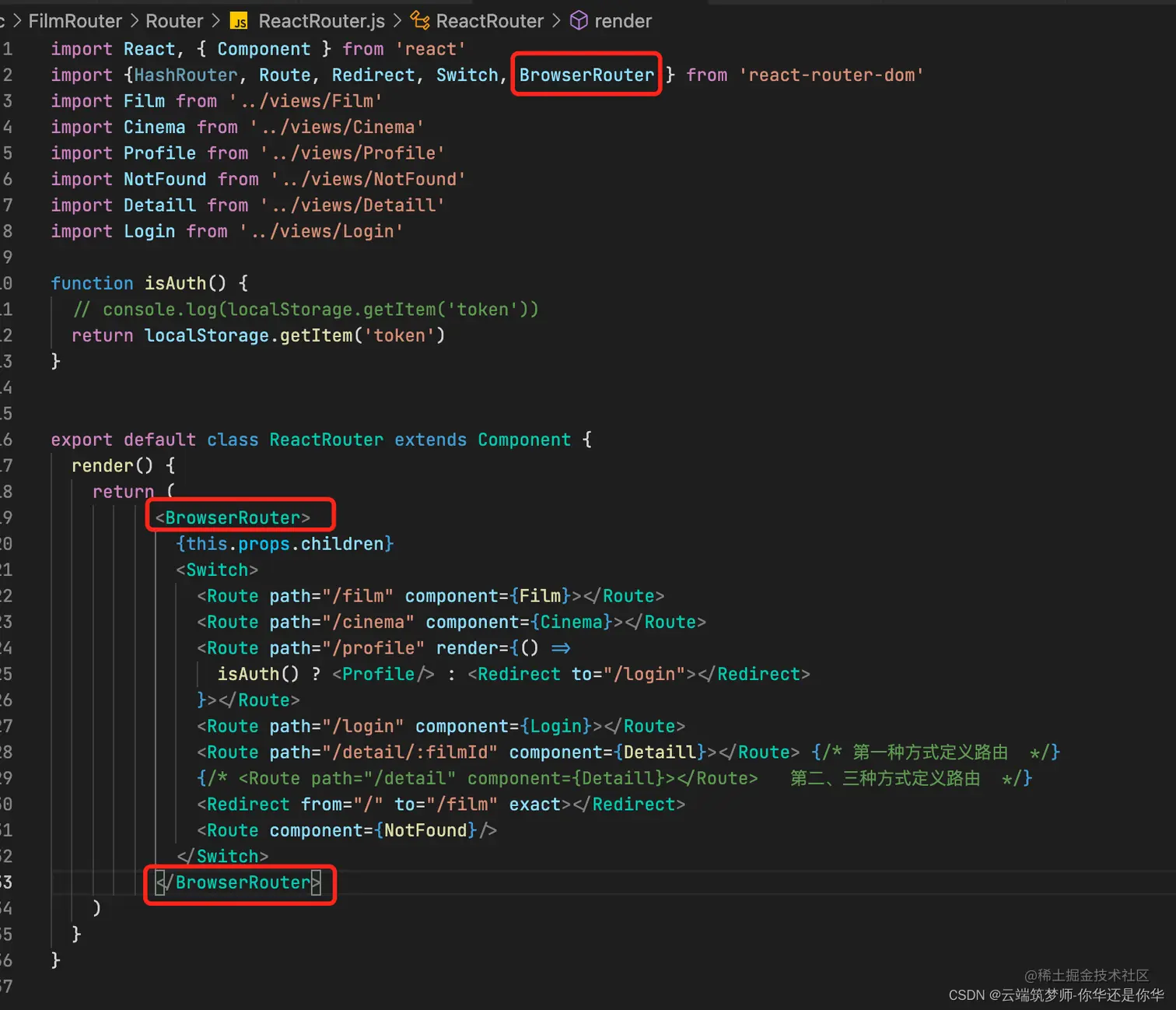Image resolution: width=1176 pixels, height=1010 pixels.
Task: Select the ReactRouter class breadcrumb
Action: (489, 21)
